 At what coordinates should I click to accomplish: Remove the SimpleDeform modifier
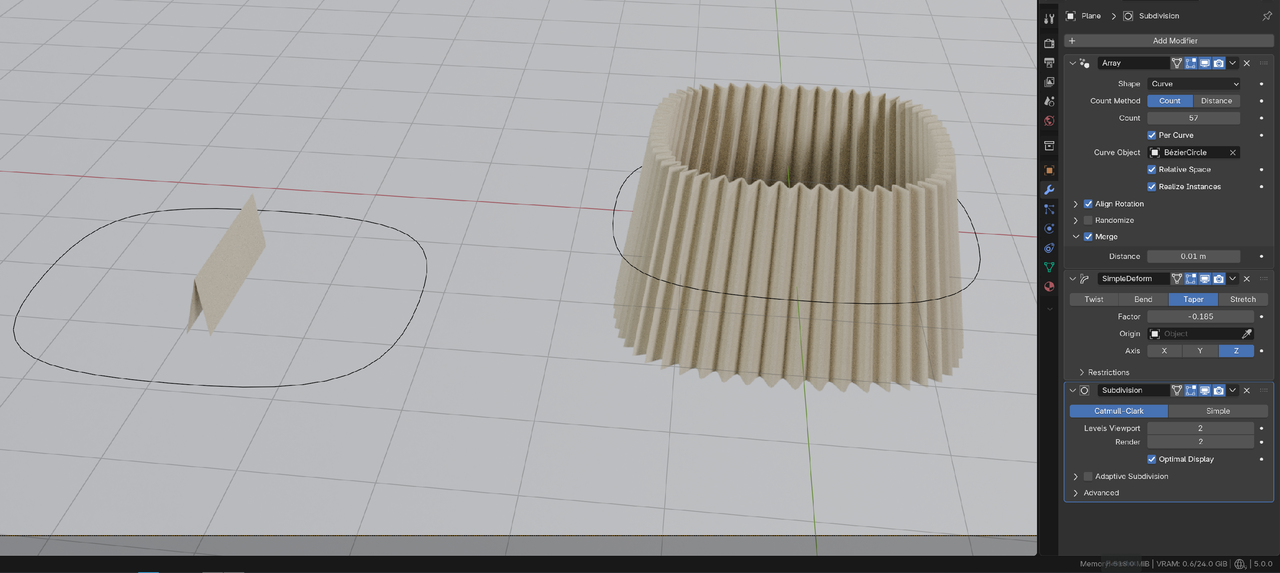point(1247,279)
